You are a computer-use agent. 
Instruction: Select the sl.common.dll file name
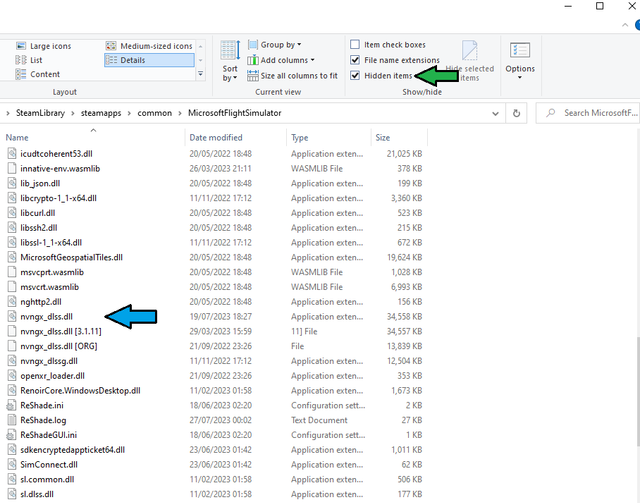(x=47, y=479)
